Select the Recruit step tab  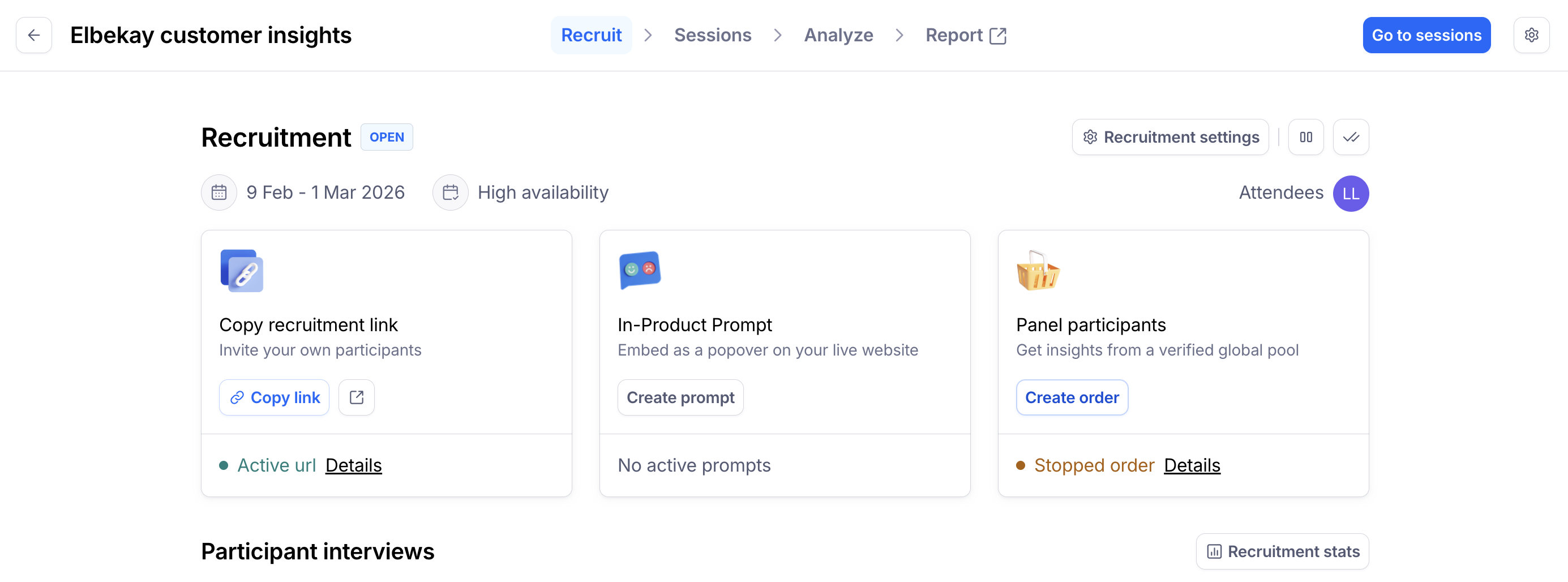[x=591, y=35]
